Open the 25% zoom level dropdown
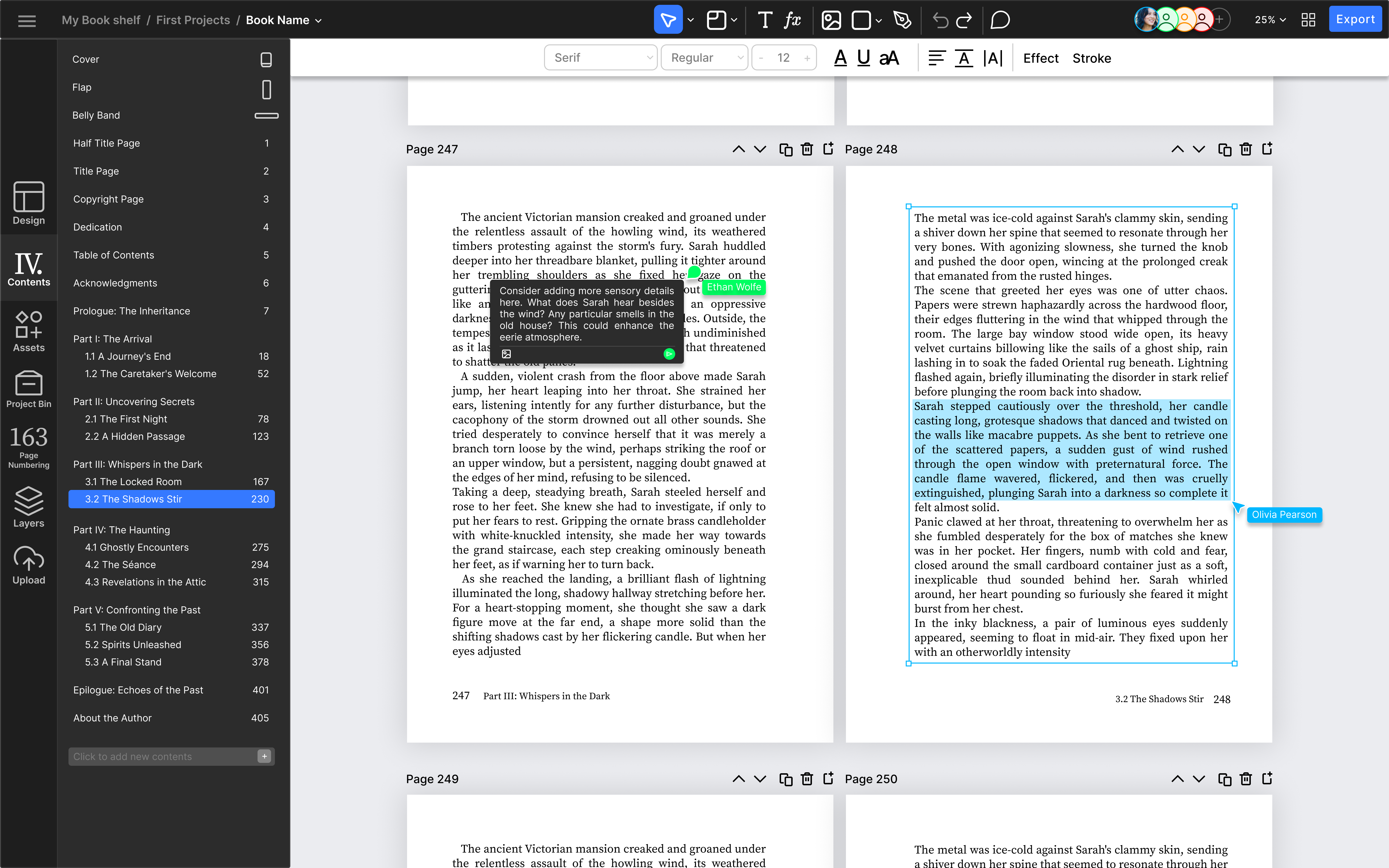 [x=1270, y=20]
